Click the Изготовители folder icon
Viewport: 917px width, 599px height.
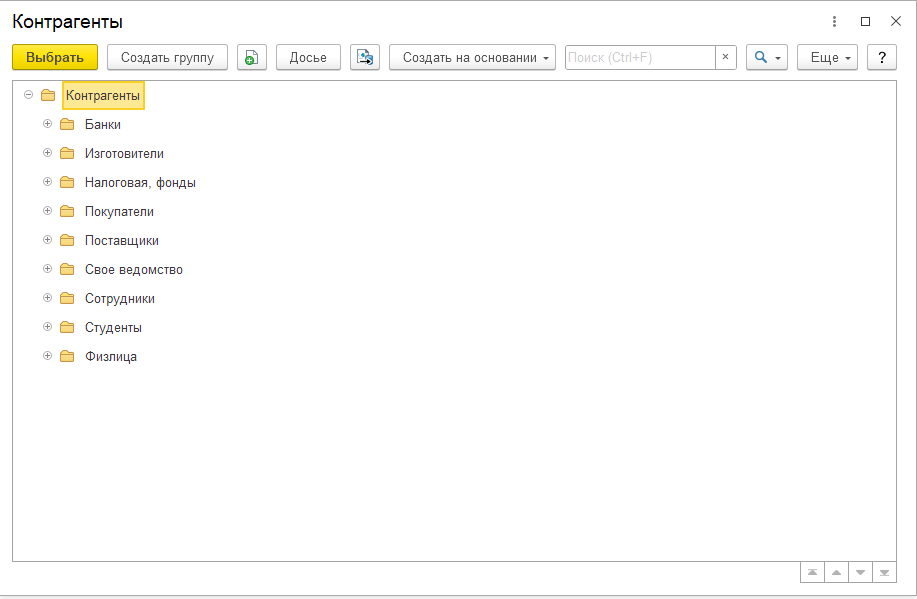coord(67,153)
